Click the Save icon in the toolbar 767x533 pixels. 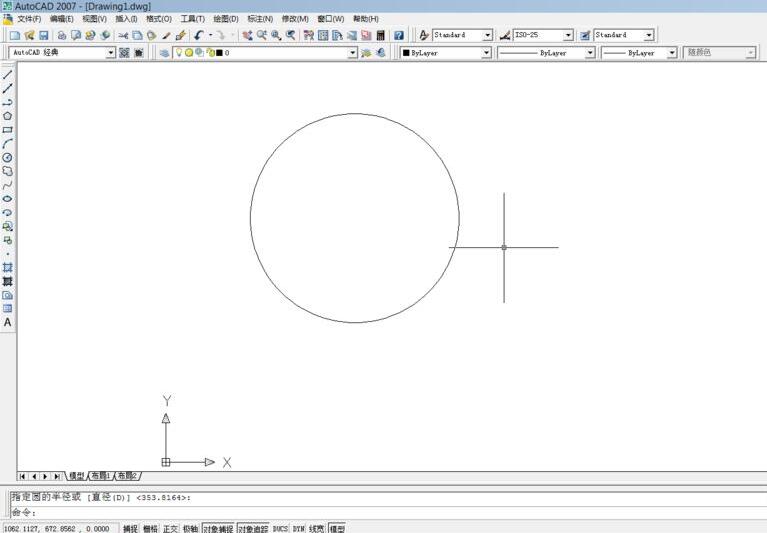click(43, 35)
